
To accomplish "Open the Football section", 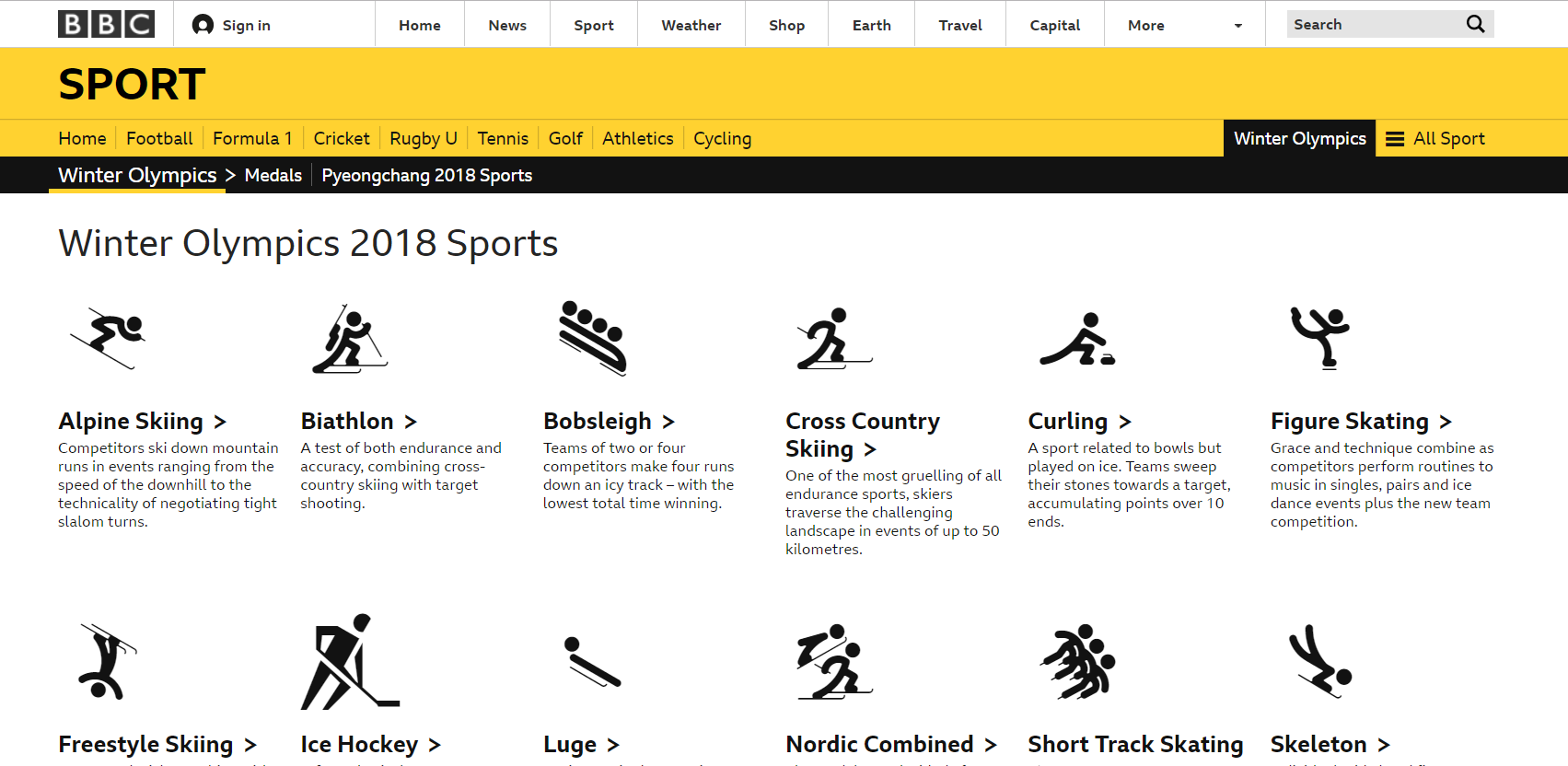I will coord(159,139).
